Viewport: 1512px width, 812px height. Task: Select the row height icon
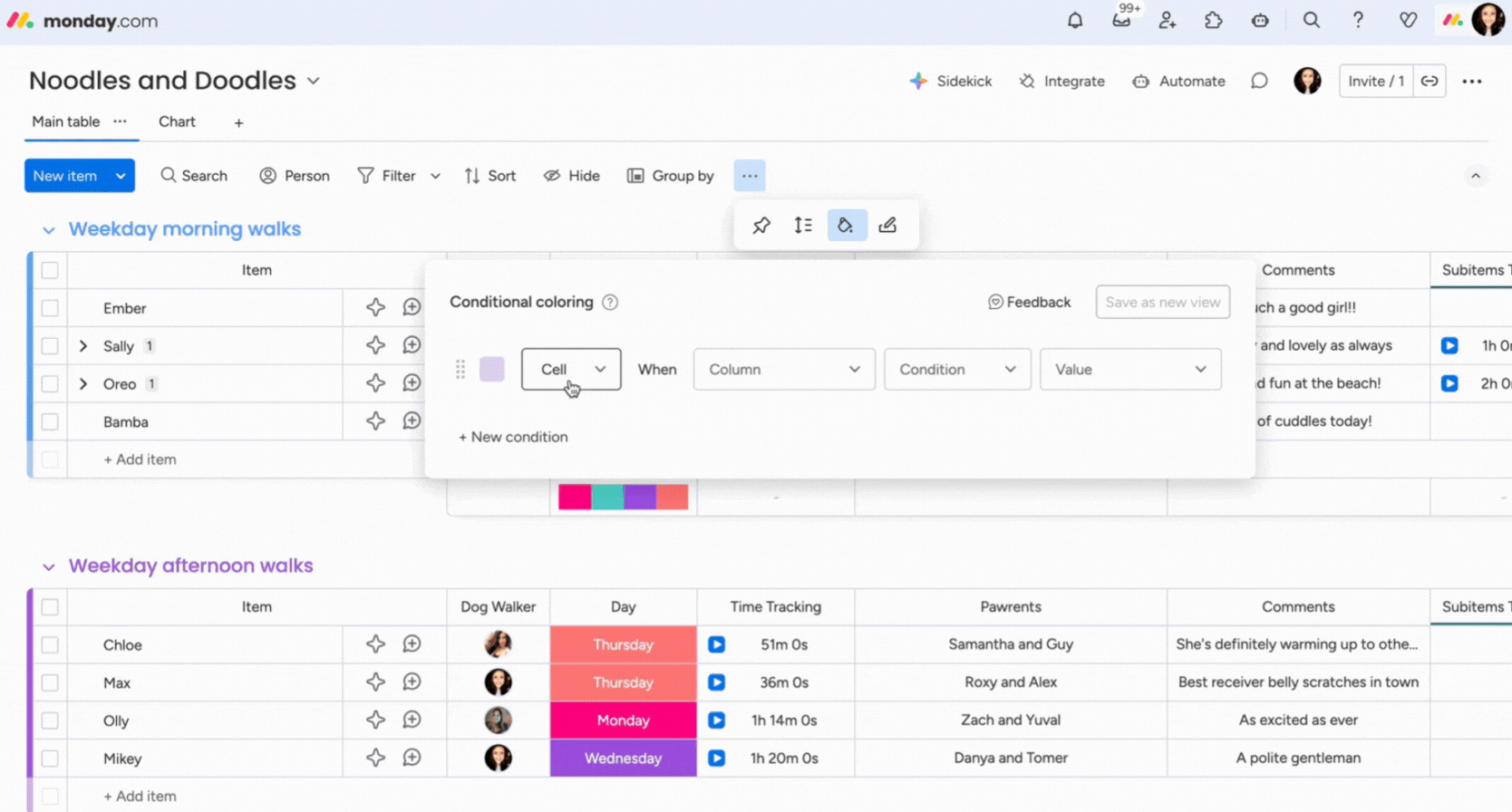pyautogui.click(x=803, y=226)
